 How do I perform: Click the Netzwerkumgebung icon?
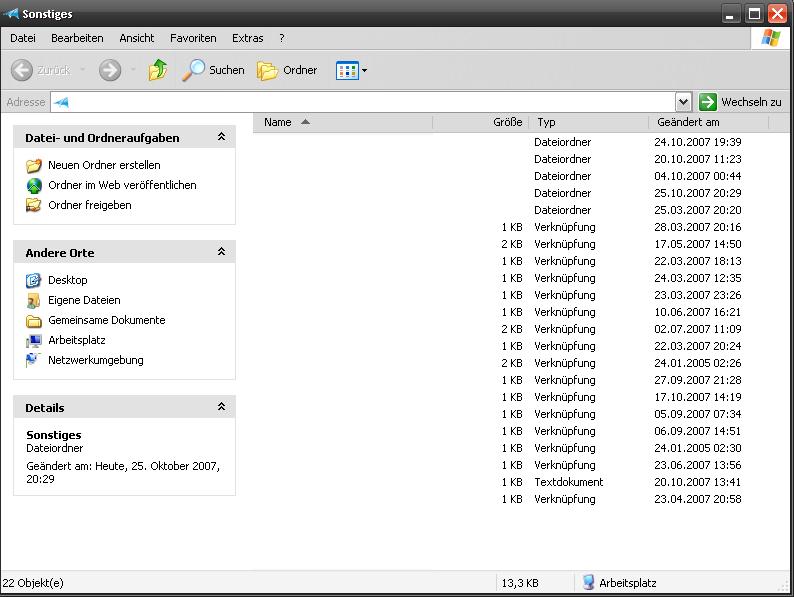[34, 360]
